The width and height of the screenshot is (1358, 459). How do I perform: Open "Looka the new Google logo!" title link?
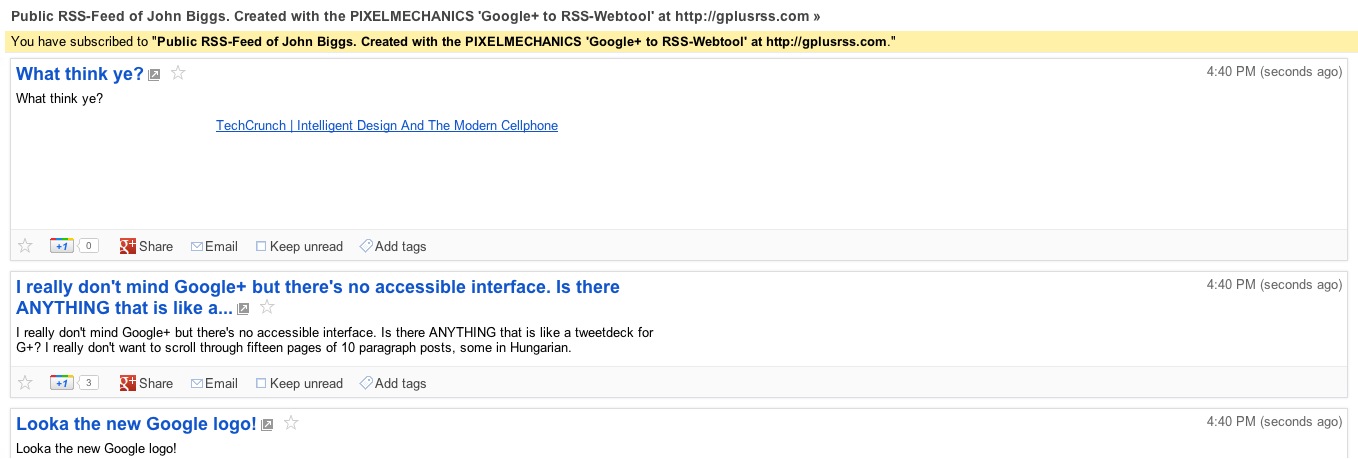[136, 424]
